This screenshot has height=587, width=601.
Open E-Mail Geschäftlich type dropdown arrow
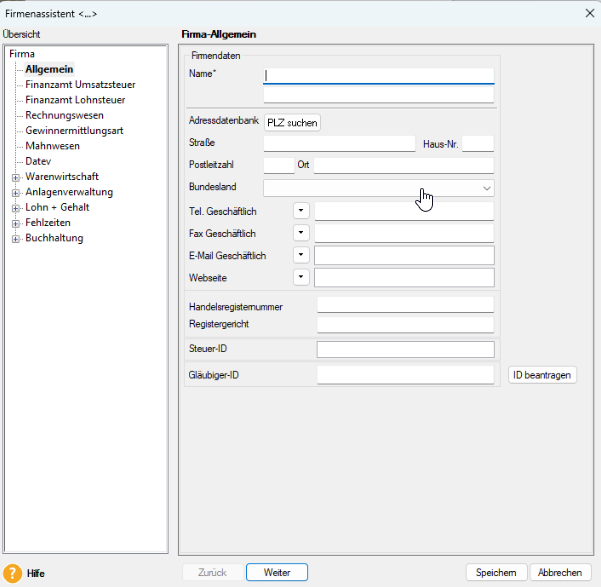(x=301, y=255)
